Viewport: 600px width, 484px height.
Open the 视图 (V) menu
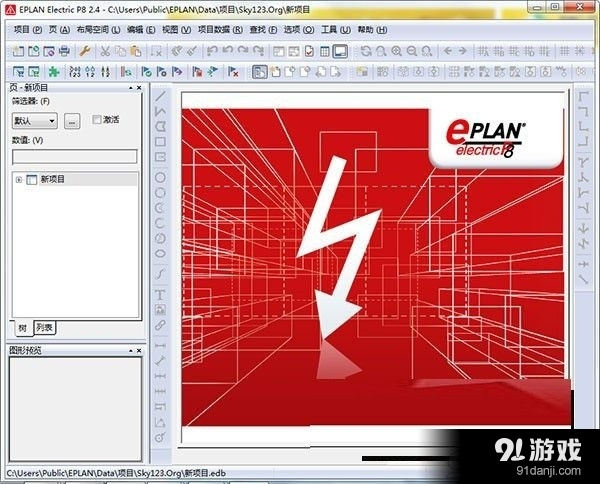click(x=175, y=30)
